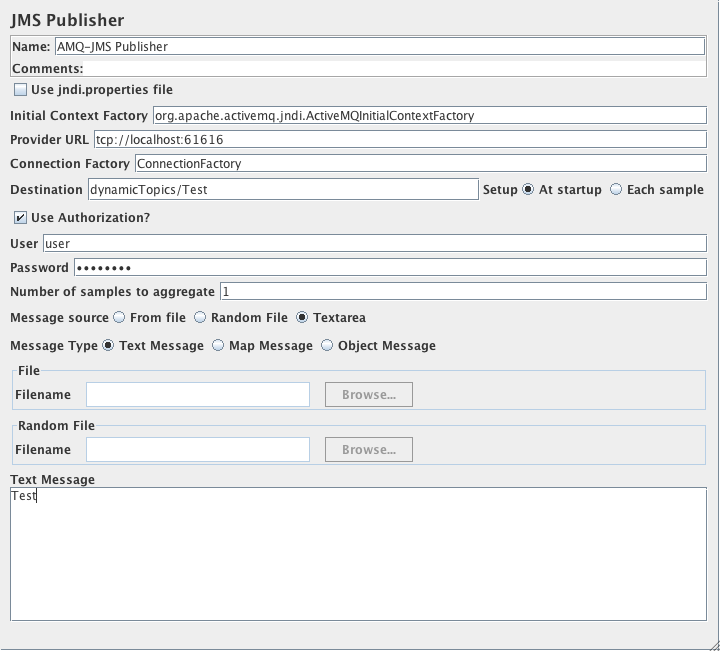Image resolution: width=720 pixels, height=652 pixels.
Task: Click inside the Text Message textarea
Action: tap(358, 553)
